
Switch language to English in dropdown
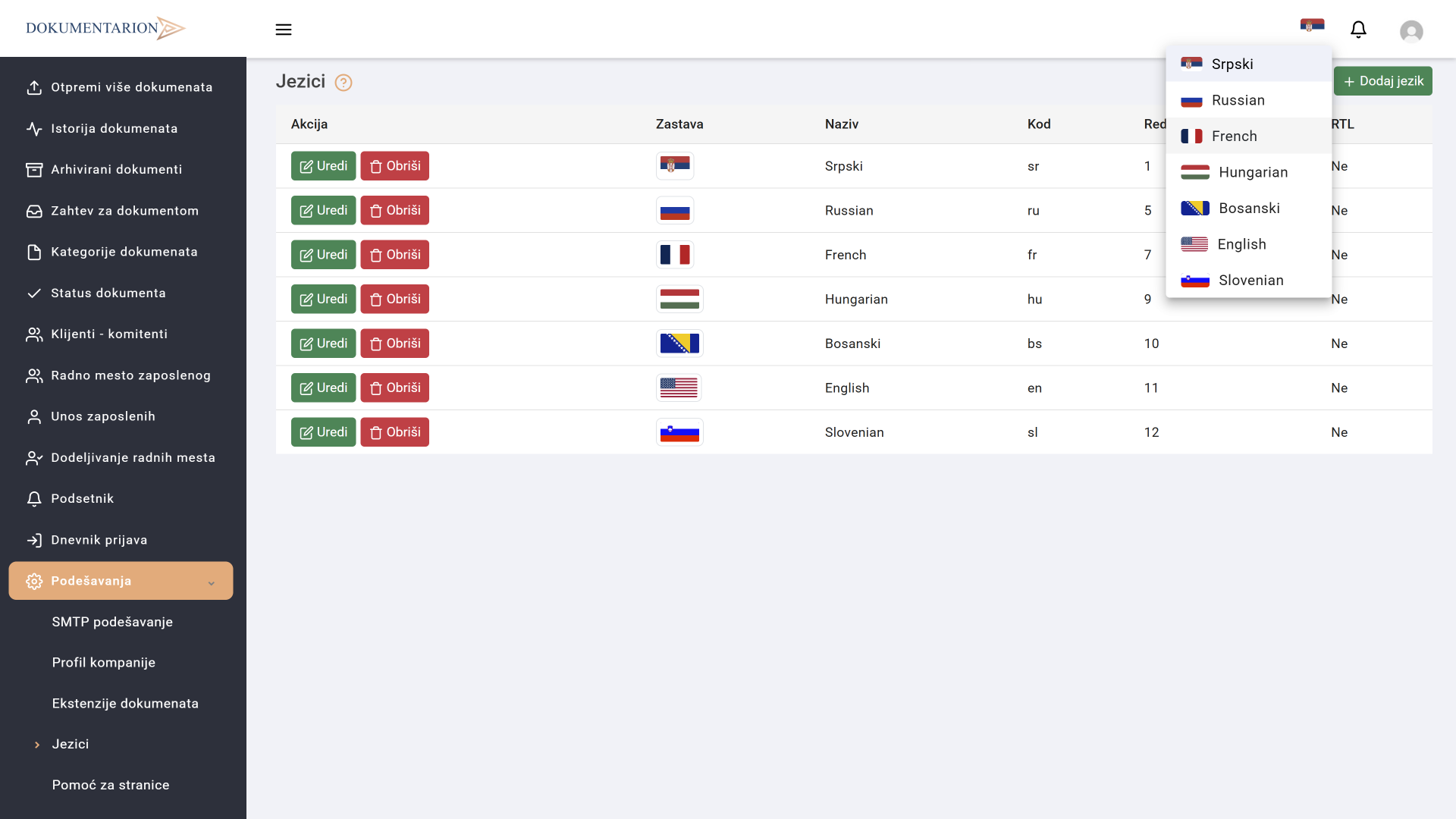pyautogui.click(x=1241, y=244)
